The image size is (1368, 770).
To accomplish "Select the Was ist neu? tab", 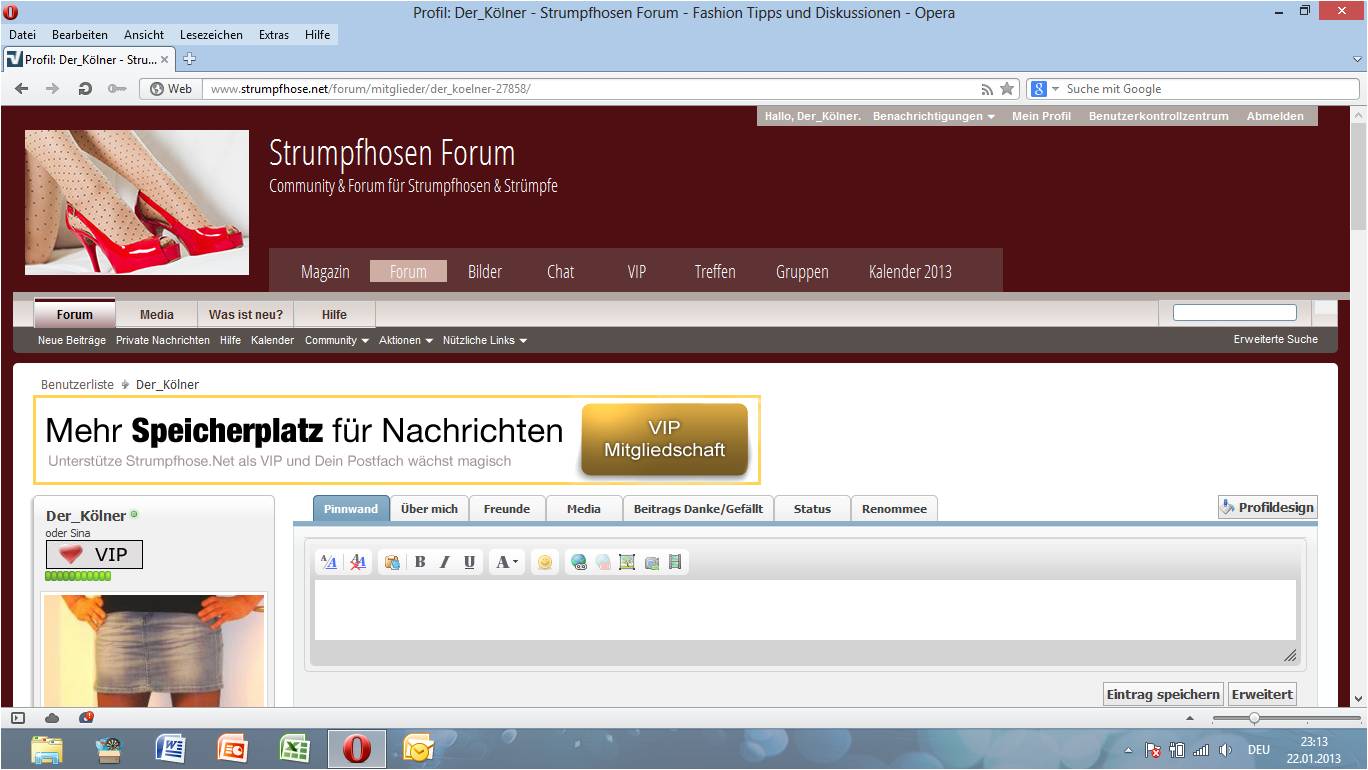I will (245, 314).
